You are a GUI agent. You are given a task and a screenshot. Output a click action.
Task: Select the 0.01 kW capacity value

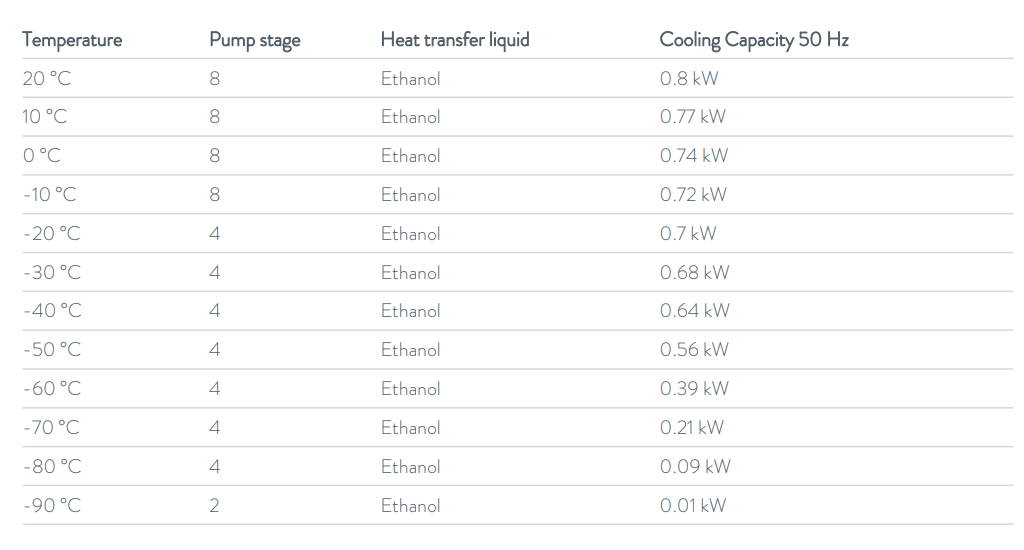(692, 505)
